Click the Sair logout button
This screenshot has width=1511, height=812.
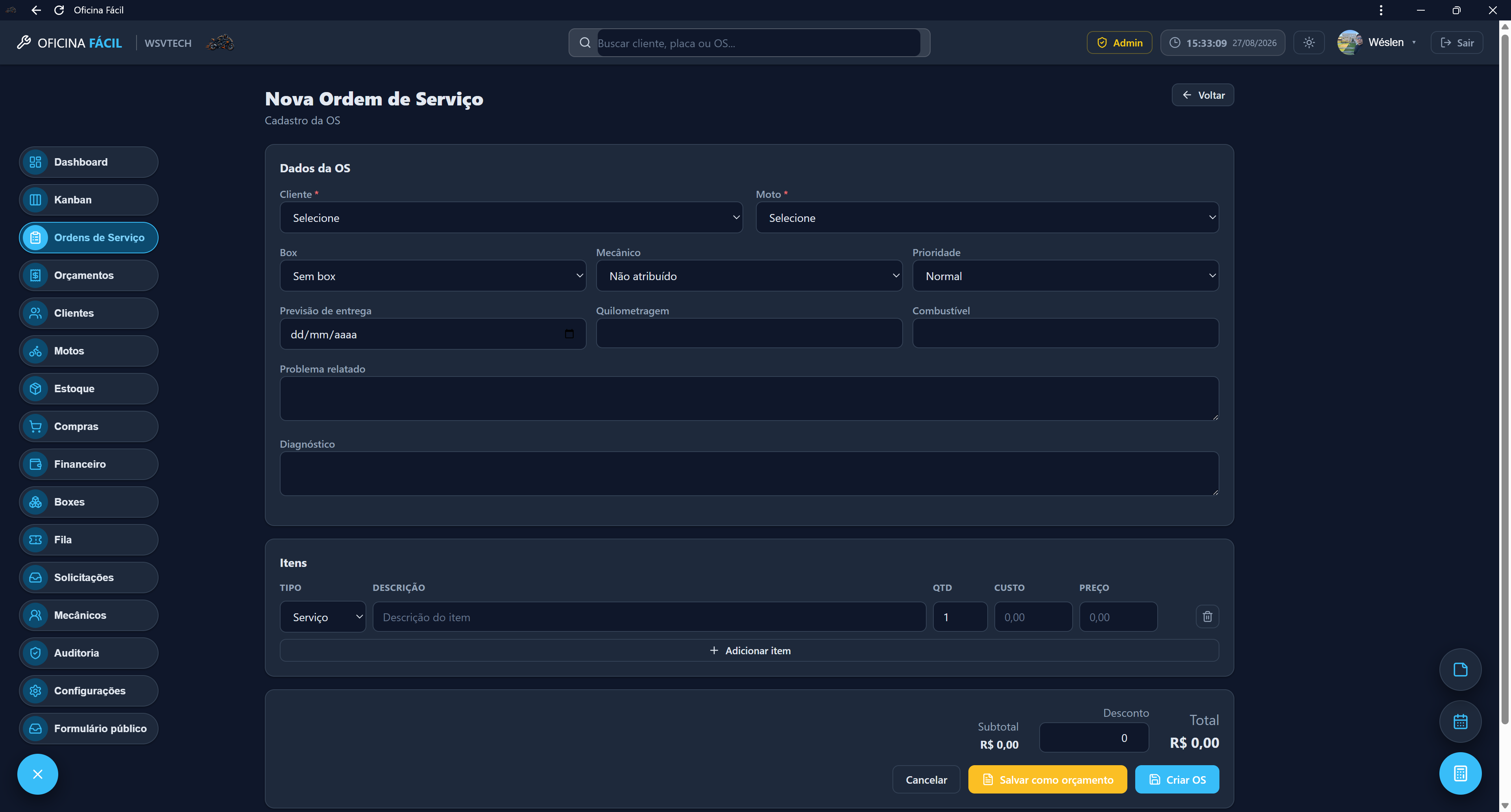tap(1456, 43)
